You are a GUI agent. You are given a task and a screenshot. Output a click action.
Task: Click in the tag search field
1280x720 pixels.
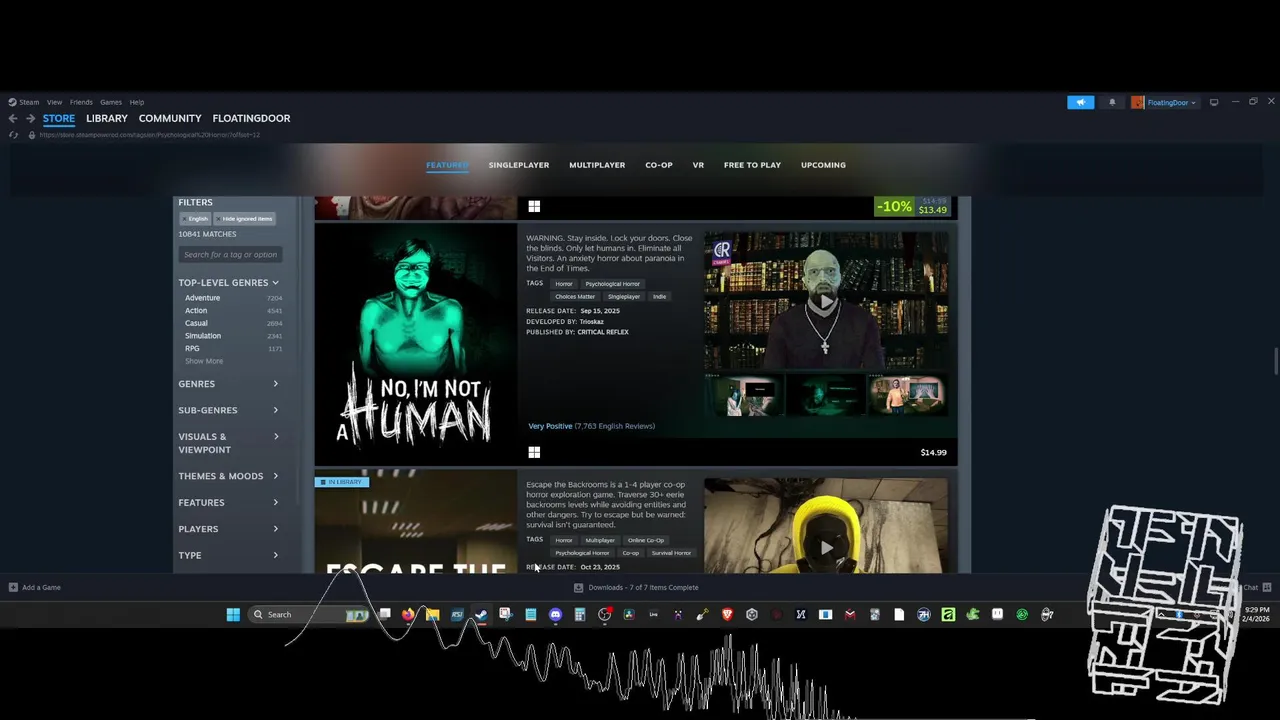click(x=231, y=255)
